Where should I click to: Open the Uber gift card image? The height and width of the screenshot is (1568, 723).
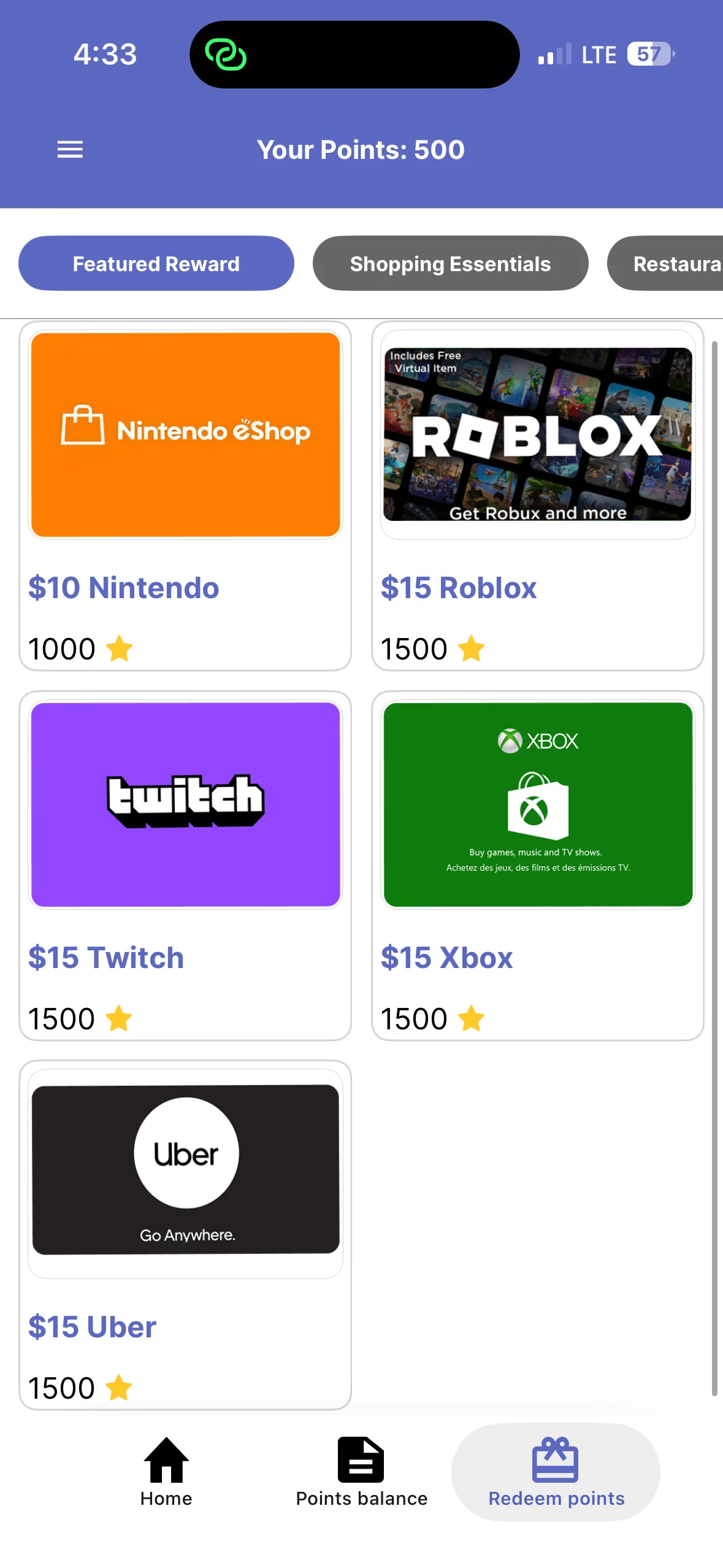185,1169
